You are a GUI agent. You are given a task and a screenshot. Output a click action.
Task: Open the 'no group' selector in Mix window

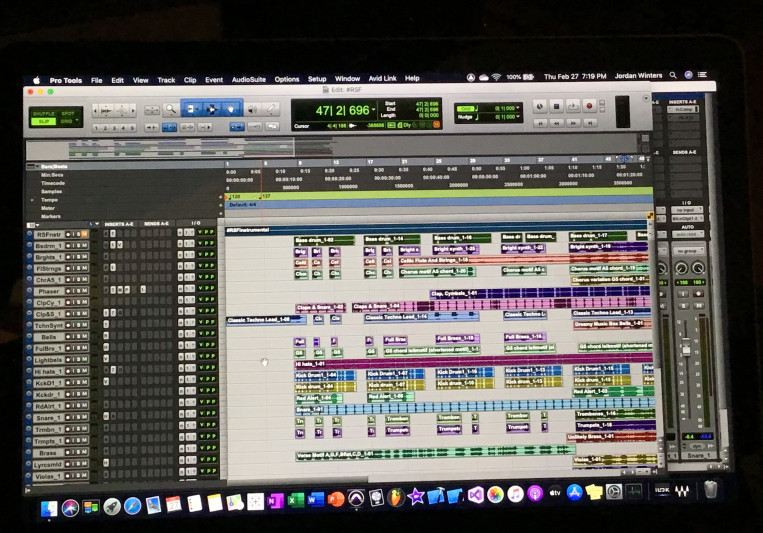(x=688, y=251)
